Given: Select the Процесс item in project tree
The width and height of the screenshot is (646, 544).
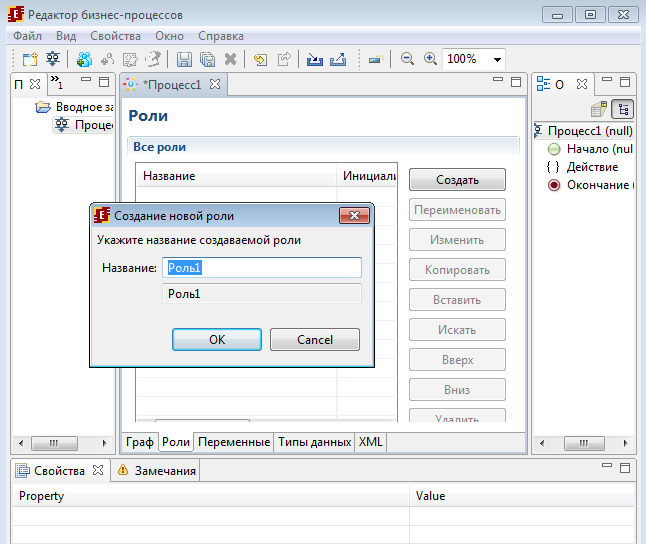Looking at the screenshot, I should click(x=84, y=125).
